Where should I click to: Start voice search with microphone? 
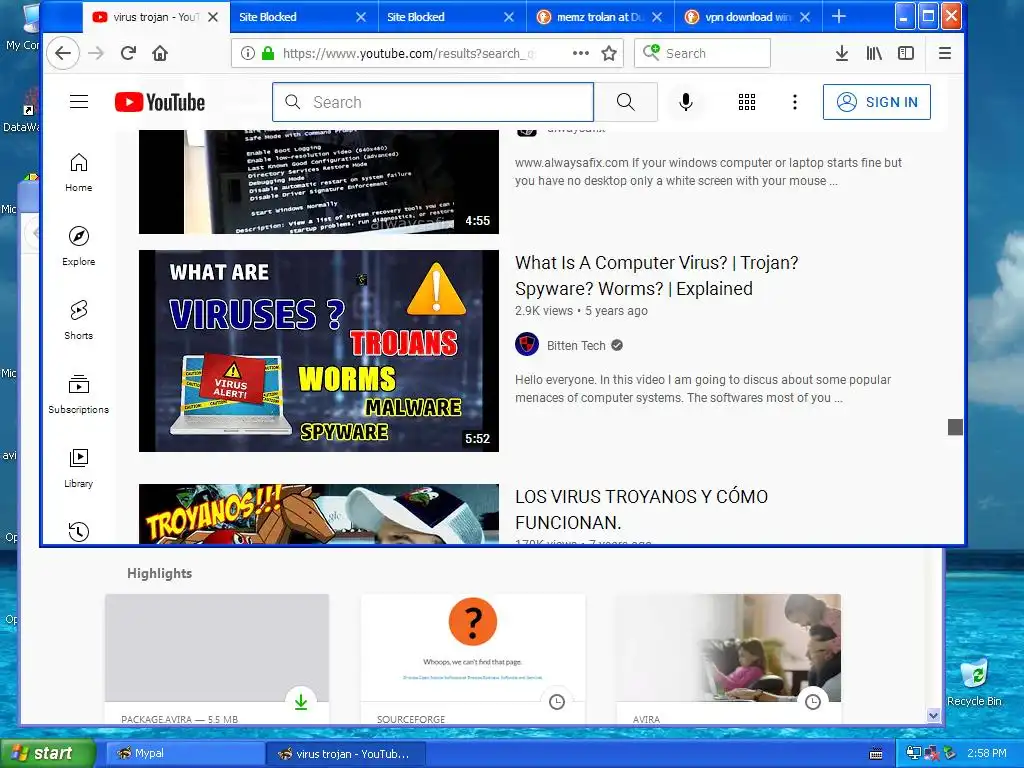[686, 102]
